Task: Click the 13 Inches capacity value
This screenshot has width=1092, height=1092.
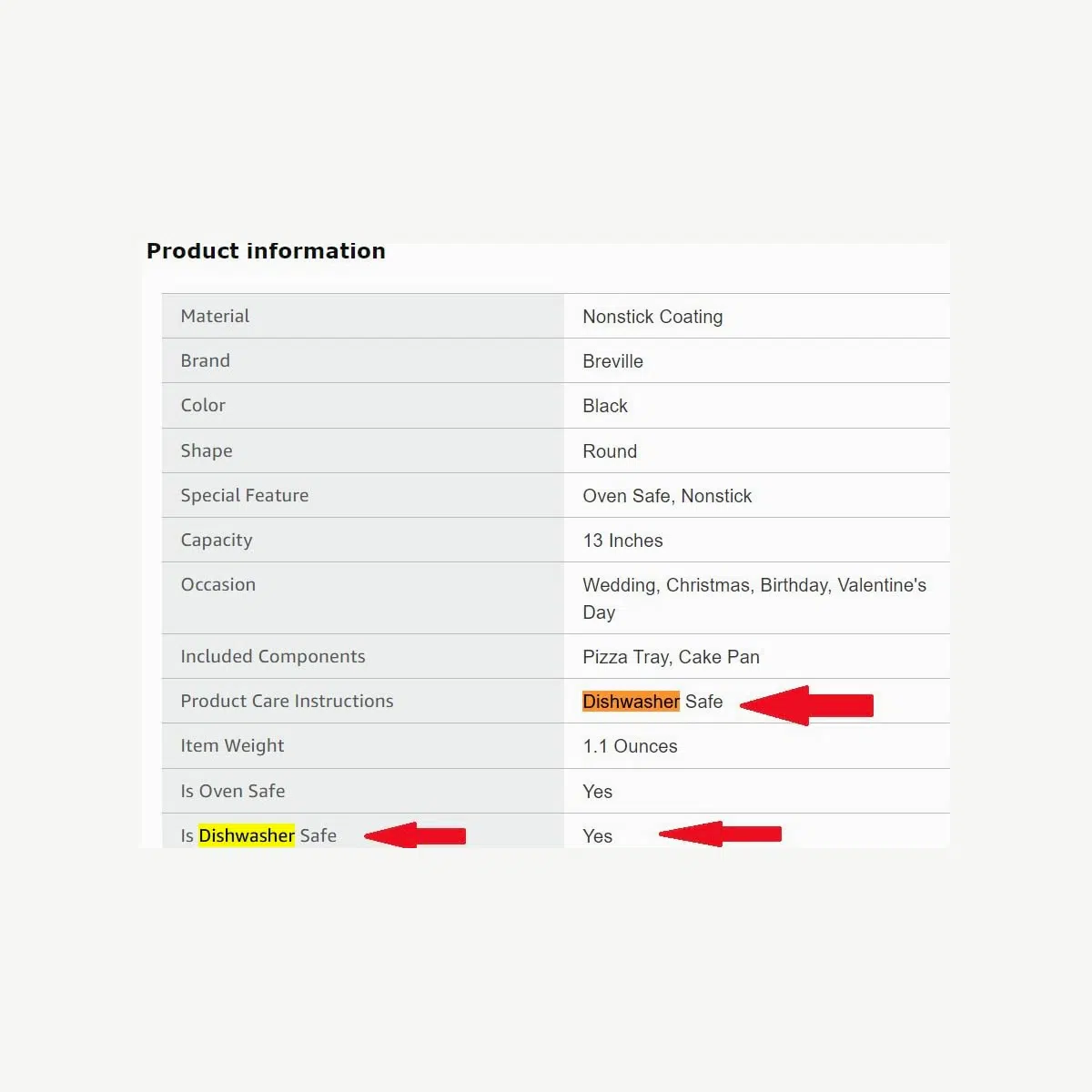Action: (x=622, y=541)
